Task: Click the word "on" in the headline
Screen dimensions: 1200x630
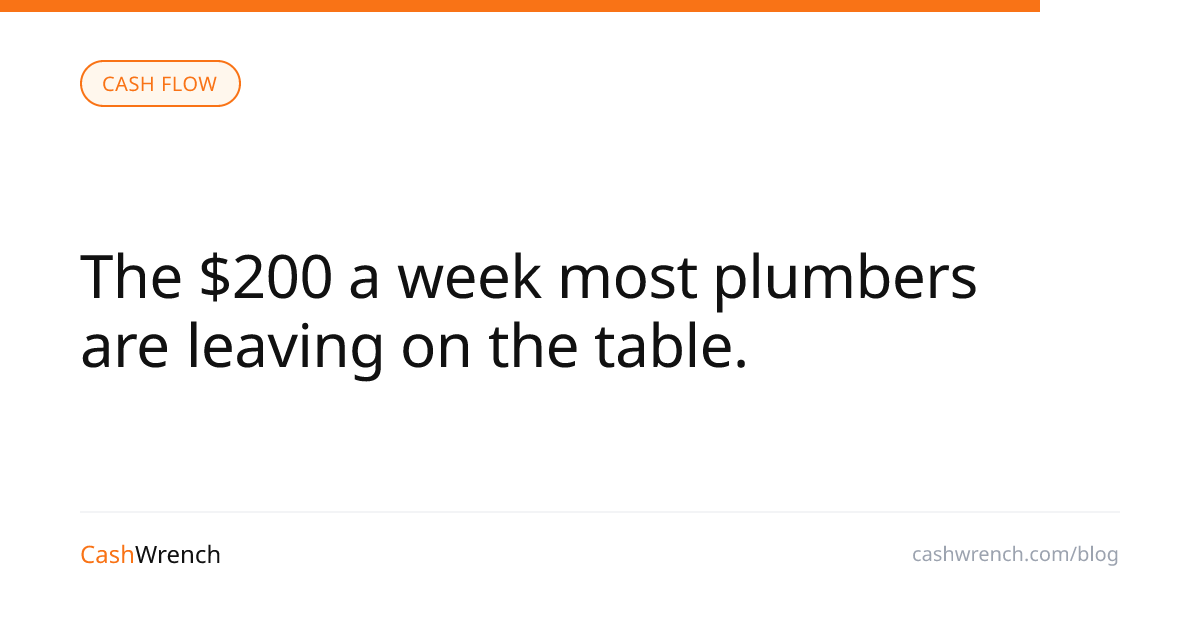Action: click(436, 347)
